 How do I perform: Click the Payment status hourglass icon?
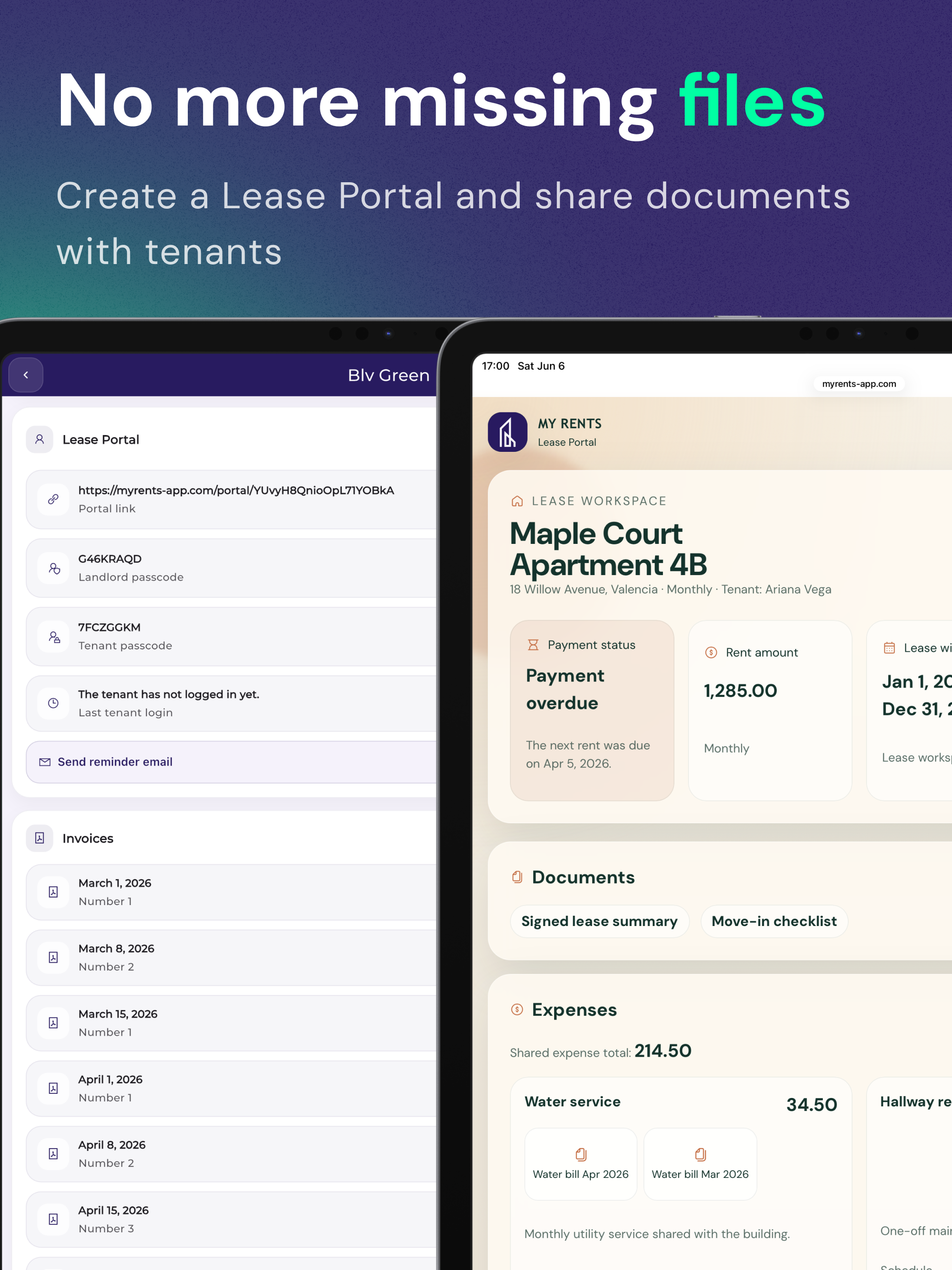(x=533, y=645)
